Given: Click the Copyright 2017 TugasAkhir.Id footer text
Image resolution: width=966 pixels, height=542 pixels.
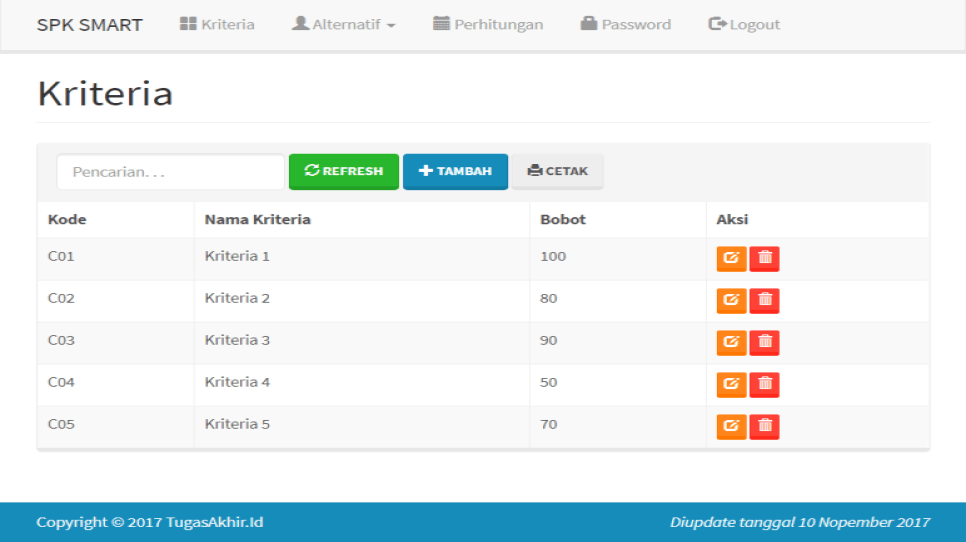Looking at the screenshot, I should pyautogui.click(x=150, y=522).
